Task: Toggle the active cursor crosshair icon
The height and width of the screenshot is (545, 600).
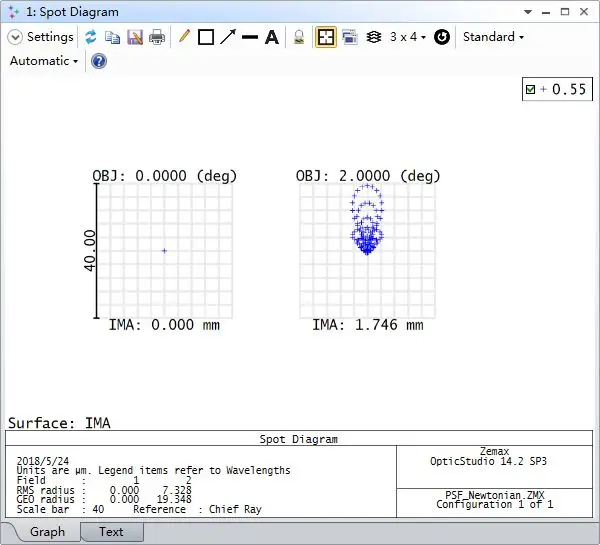Action: point(326,37)
